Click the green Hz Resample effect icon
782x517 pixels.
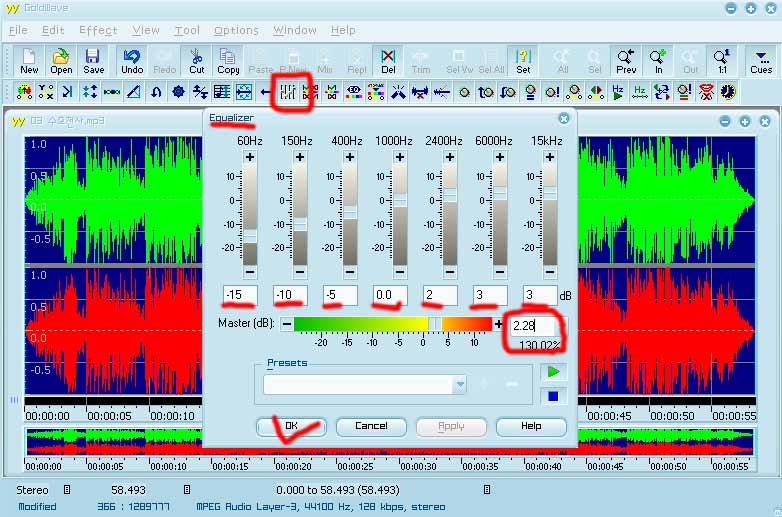[x=639, y=92]
